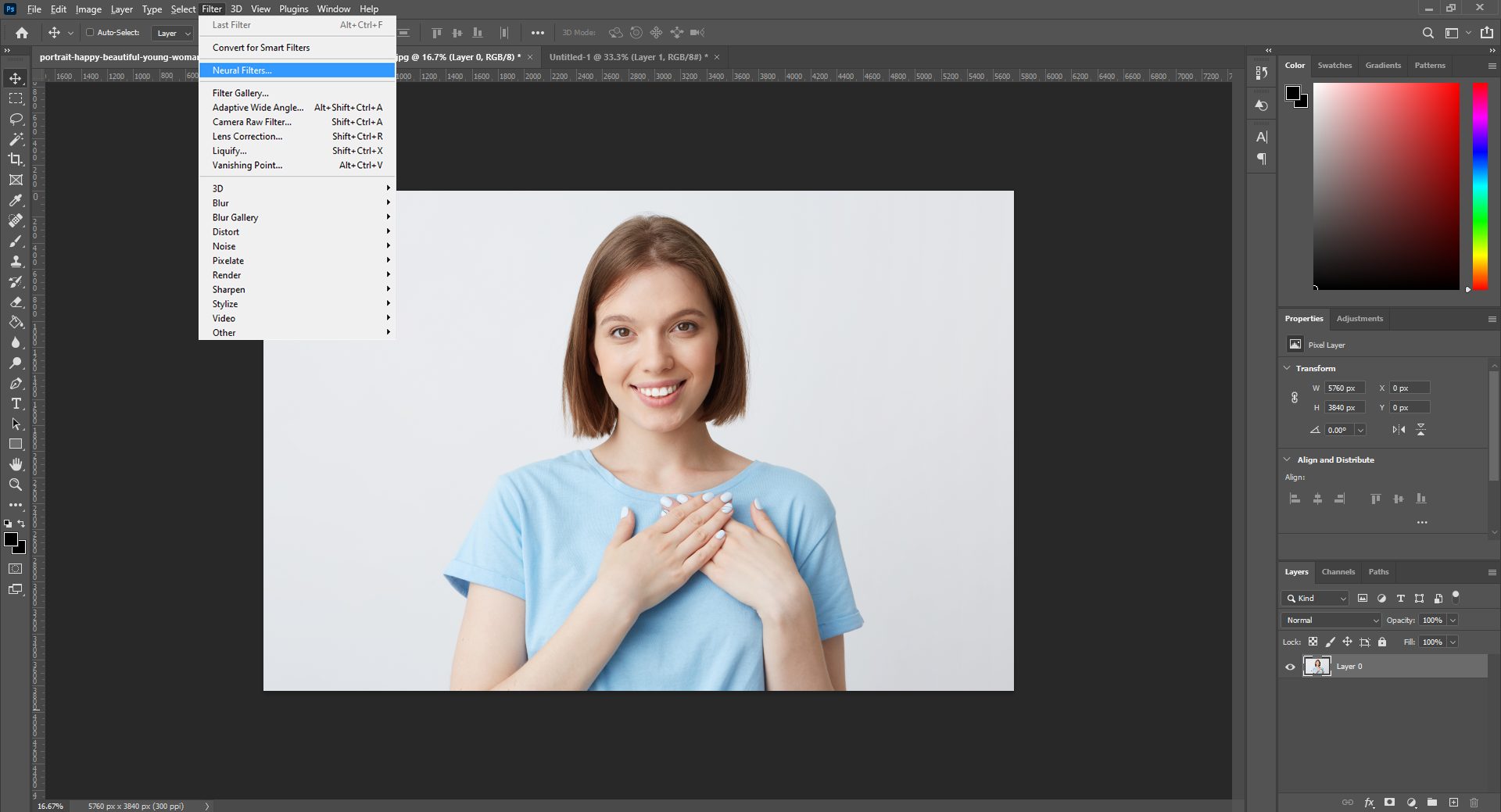Select the Hand tool
Screen dimensions: 1501x812
(16, 464)
